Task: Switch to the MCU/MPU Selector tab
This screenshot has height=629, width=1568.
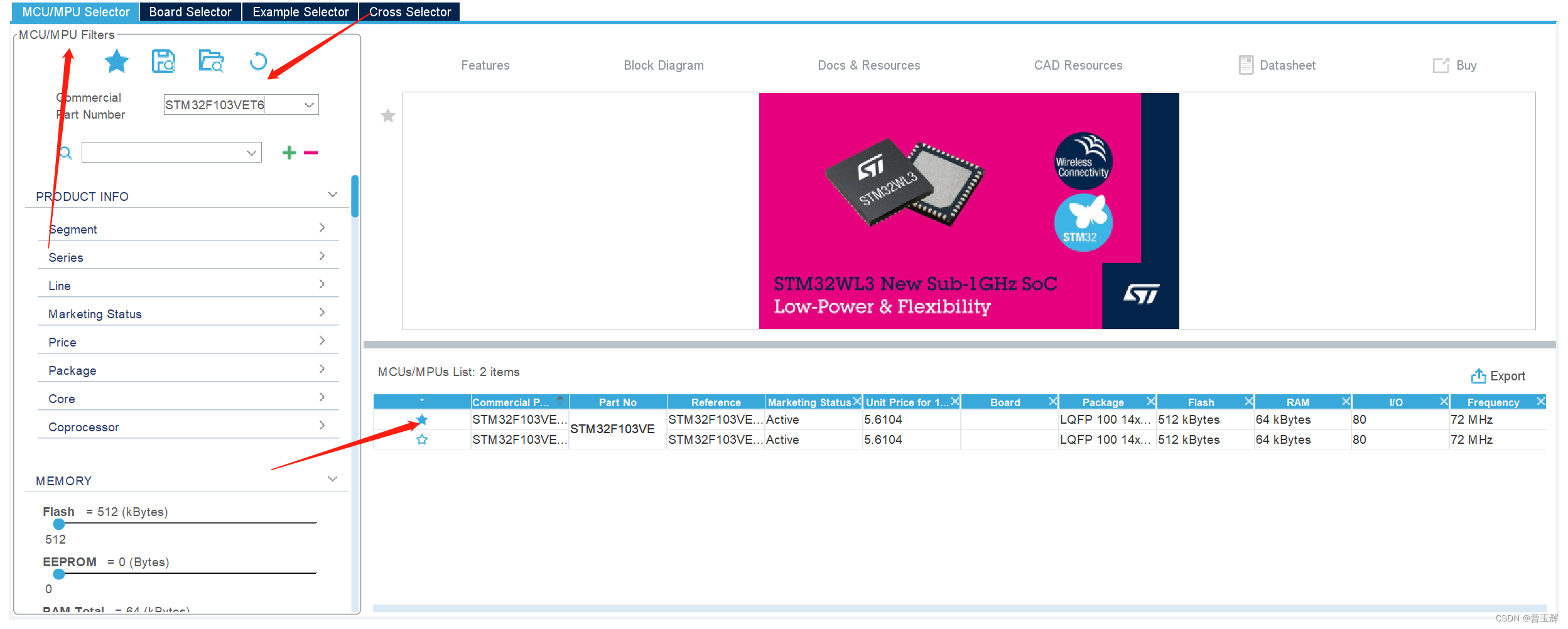Action: pos(75,12)
